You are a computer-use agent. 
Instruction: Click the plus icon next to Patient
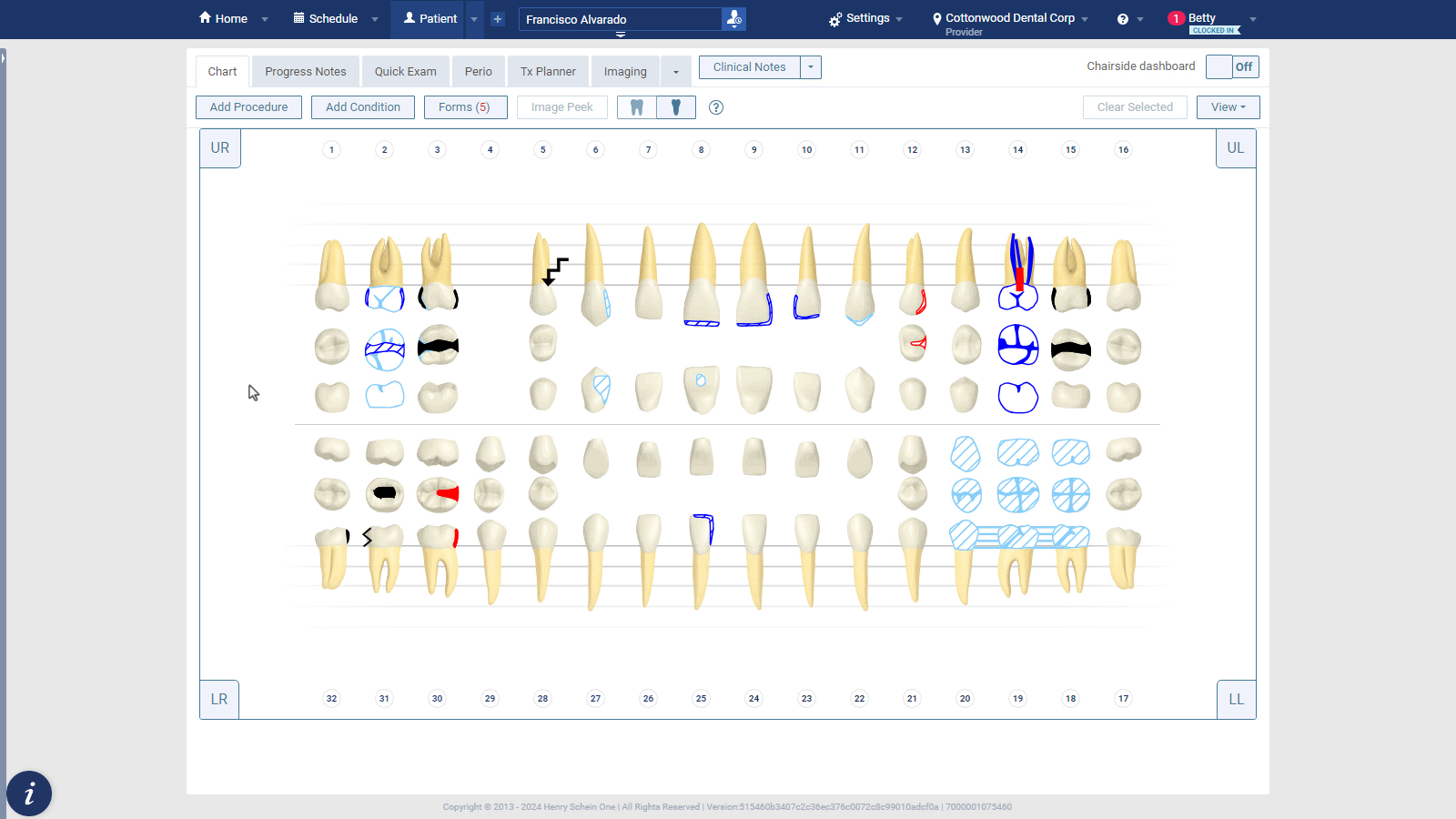[x=498, y=19]
